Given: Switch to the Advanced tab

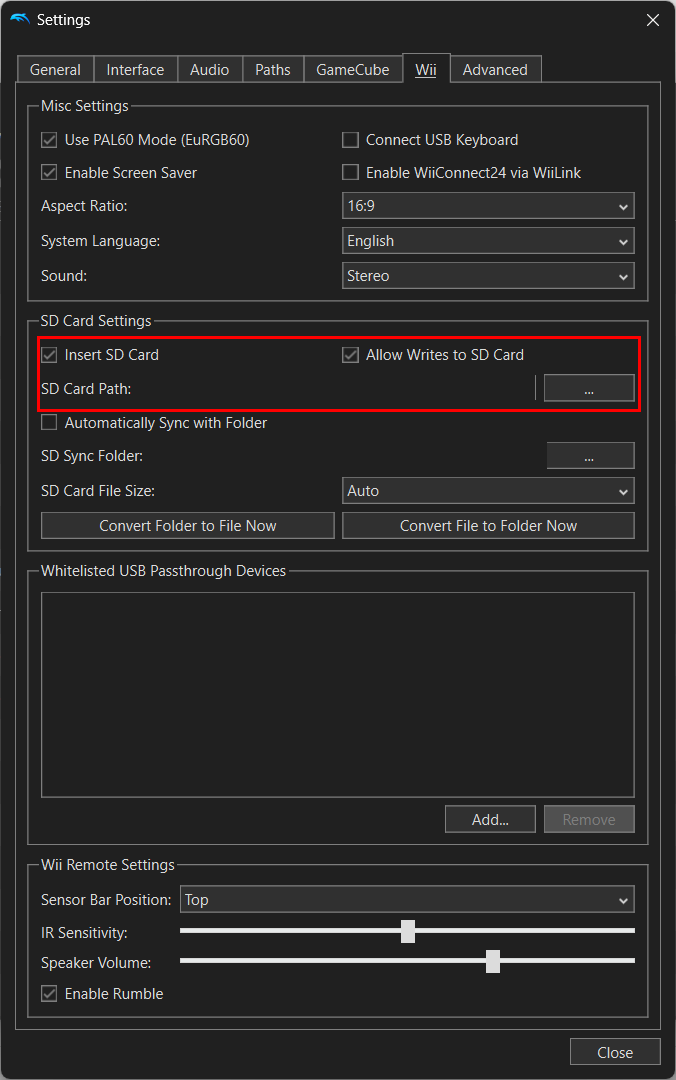Looking at the screenshot, I should coord(495,70).
